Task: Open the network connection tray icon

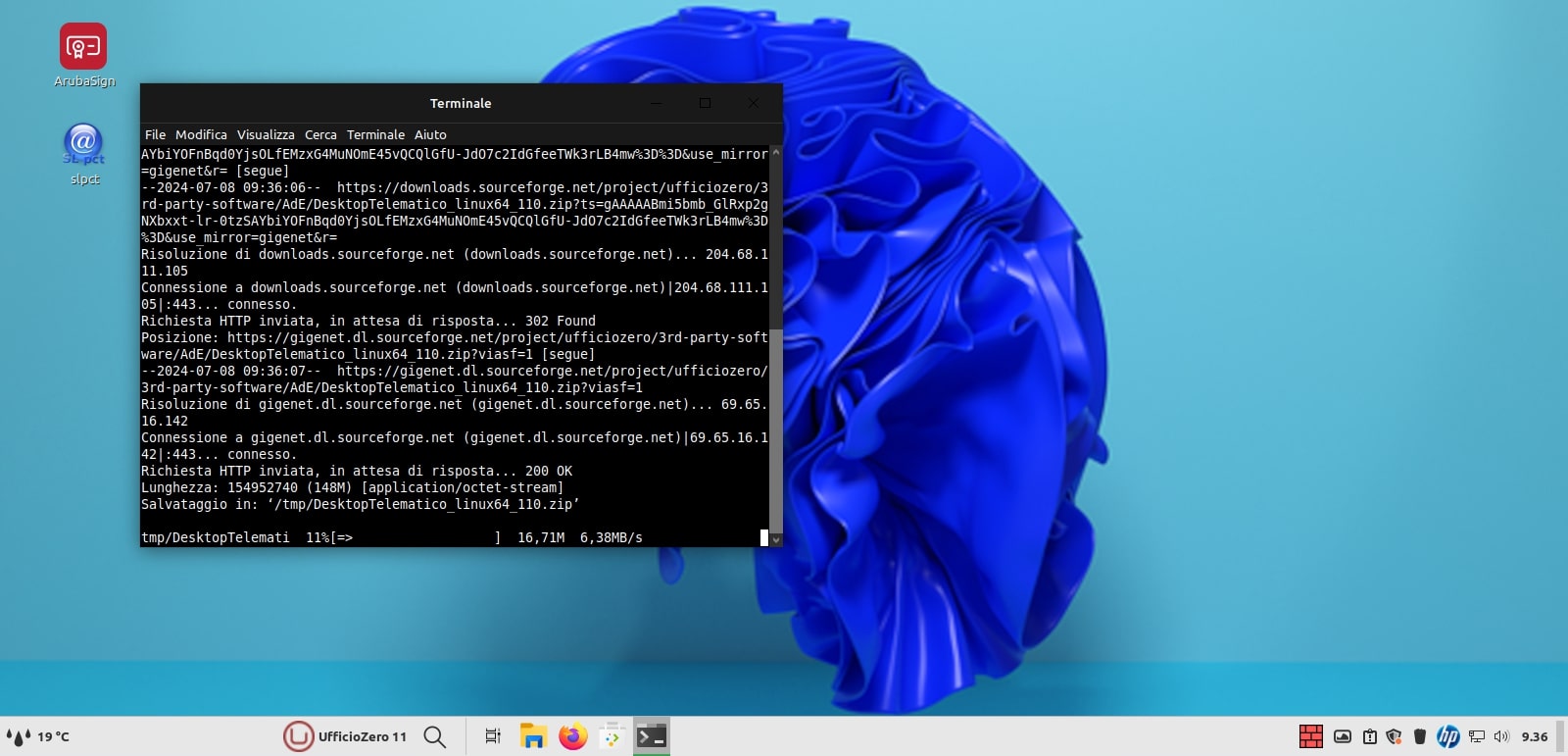Action: coord(1477,736)
